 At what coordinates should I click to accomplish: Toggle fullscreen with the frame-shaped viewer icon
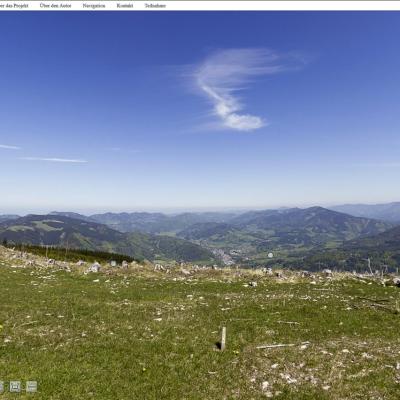click(15, 386)
